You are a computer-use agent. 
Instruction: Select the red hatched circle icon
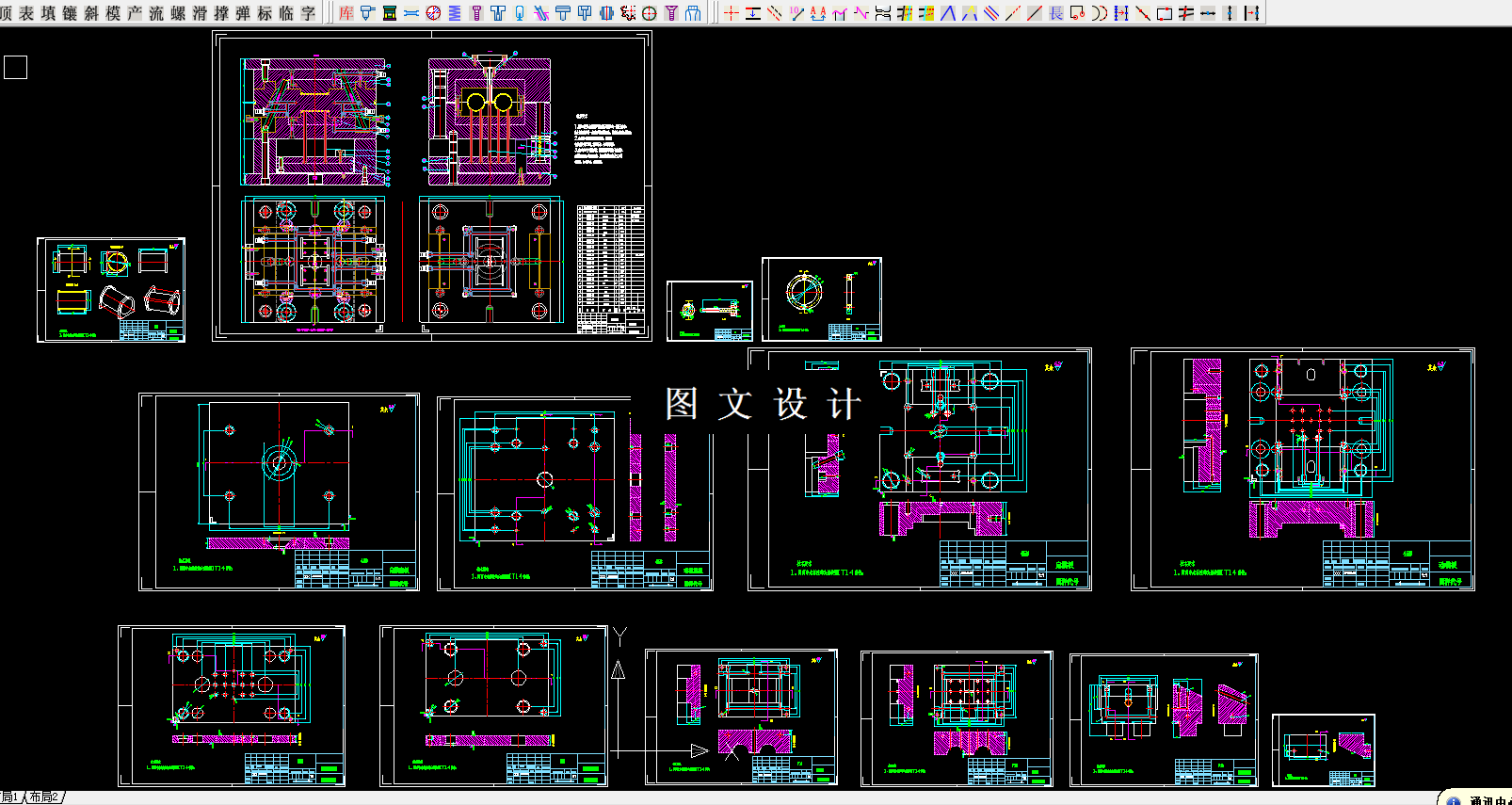click(x=433, y=13)
